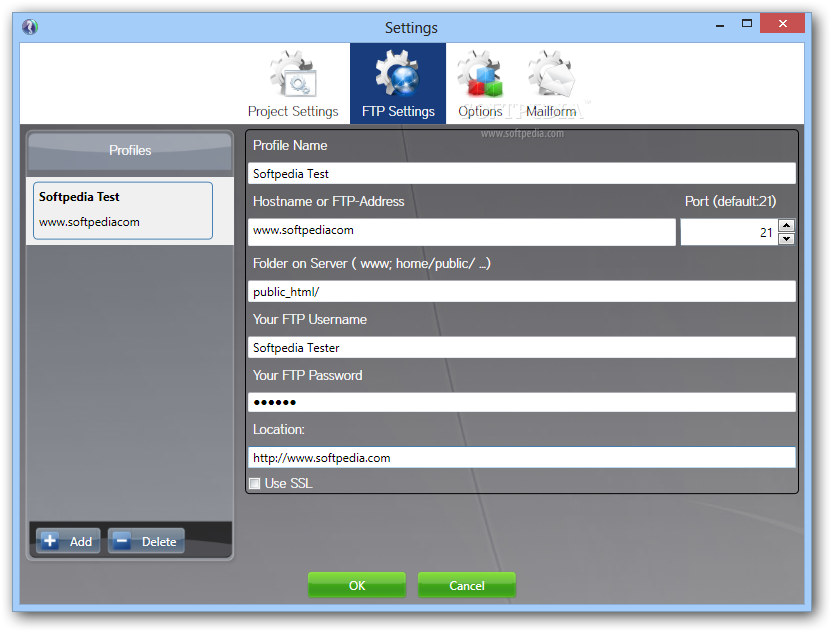Click the 'Location:' label
The image size is (832, 632).
(x=279, y=429)
